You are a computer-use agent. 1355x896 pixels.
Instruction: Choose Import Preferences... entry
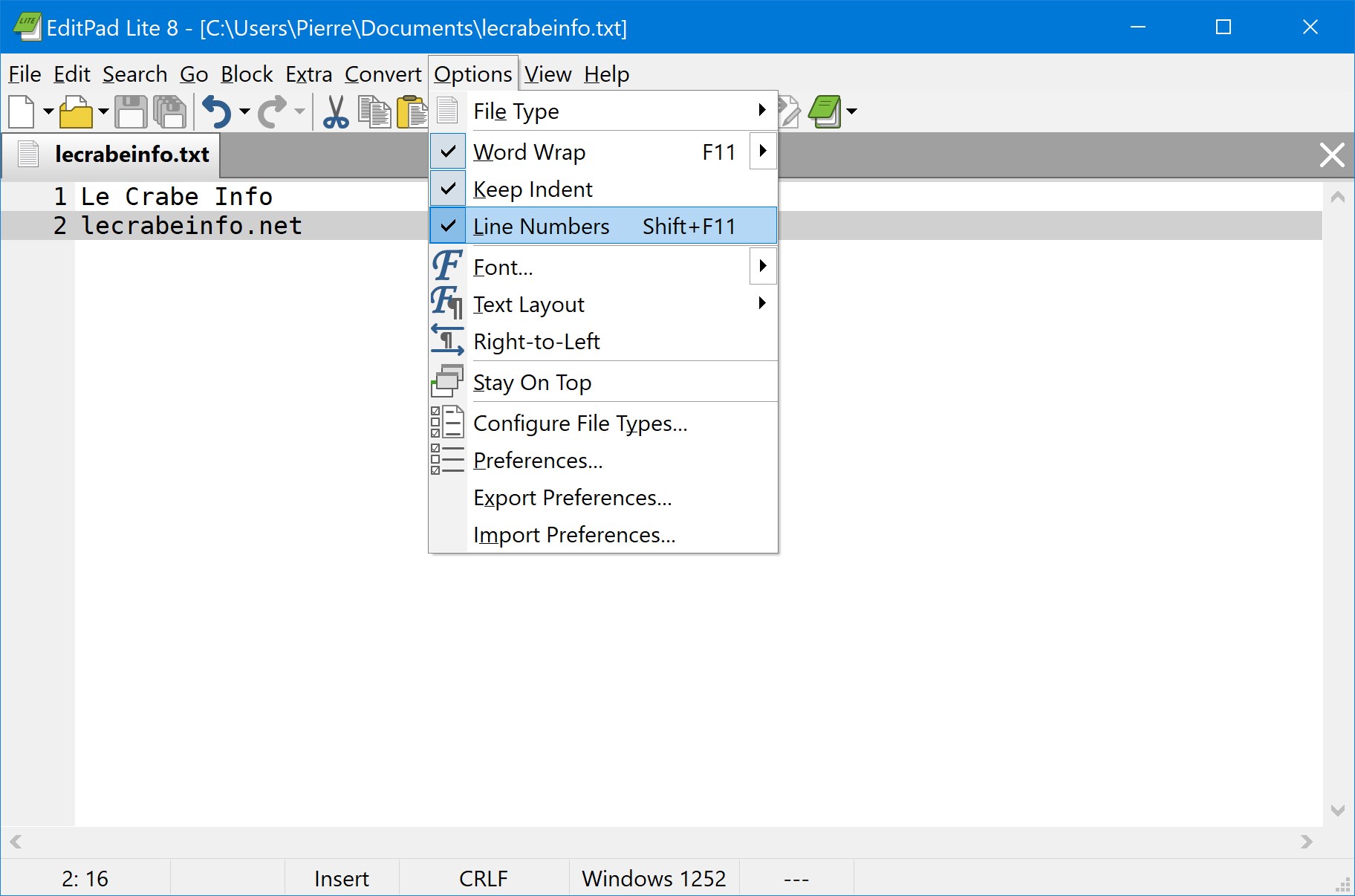click(x=603, y=534)
